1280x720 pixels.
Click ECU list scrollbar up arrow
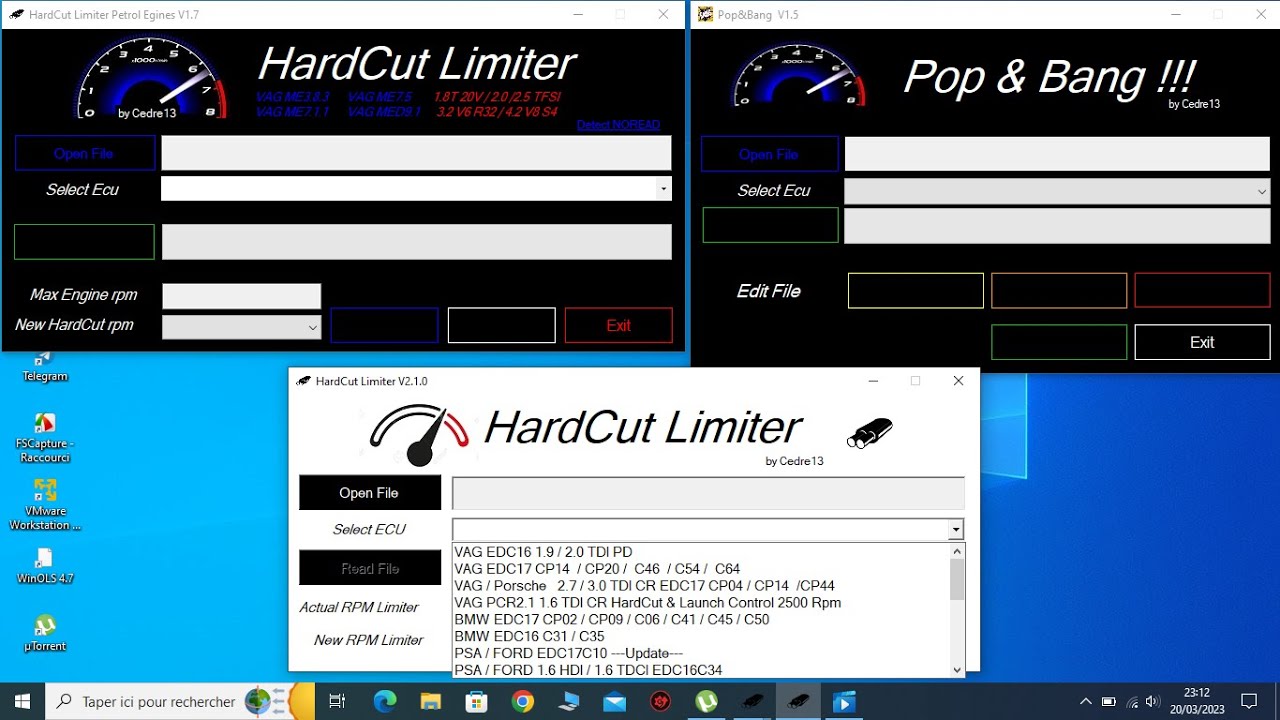(957, 551)
